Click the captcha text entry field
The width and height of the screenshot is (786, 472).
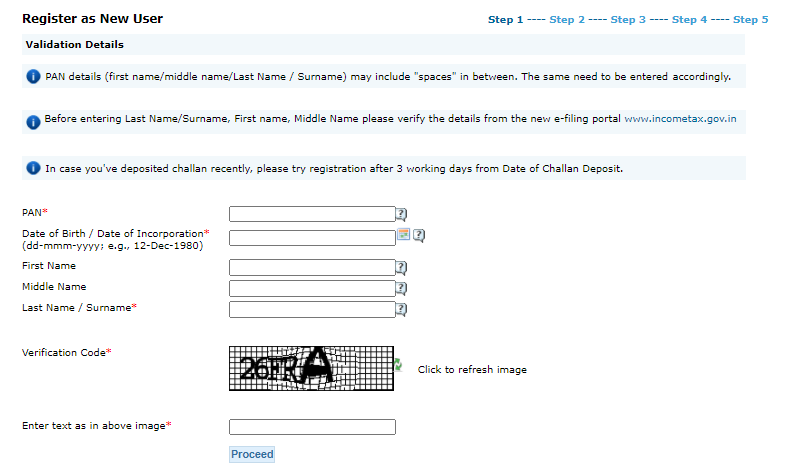(x=312, y=427)
